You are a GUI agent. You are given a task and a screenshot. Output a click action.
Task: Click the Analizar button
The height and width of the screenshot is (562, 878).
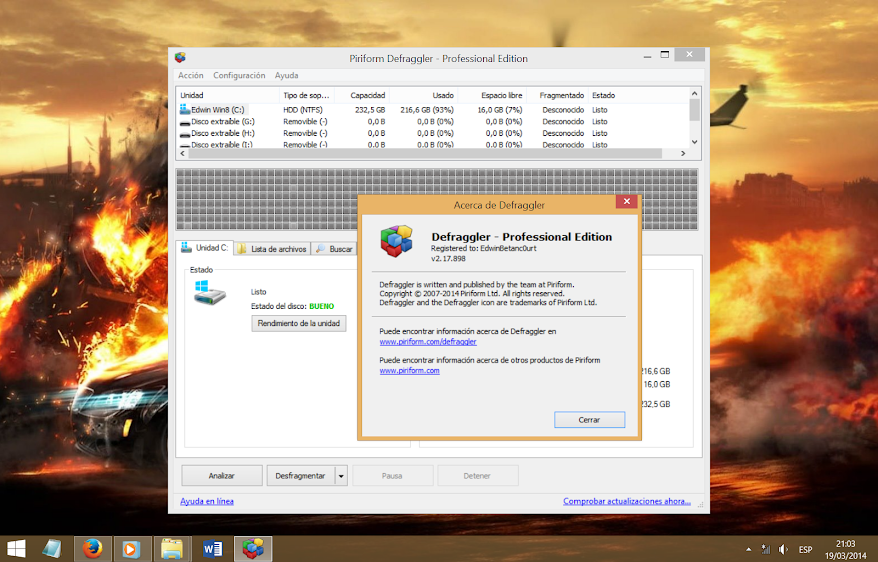coord(222,476)
